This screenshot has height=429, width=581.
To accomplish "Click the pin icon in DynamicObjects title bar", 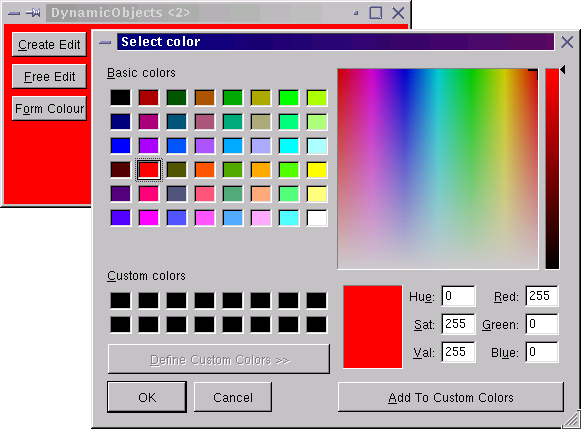I will [x=33, y=13].
